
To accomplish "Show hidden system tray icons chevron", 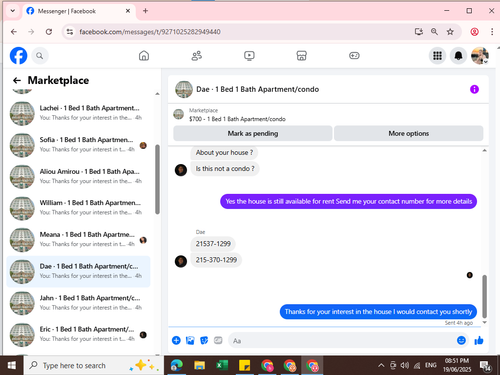I will click(x=381, y=366).
